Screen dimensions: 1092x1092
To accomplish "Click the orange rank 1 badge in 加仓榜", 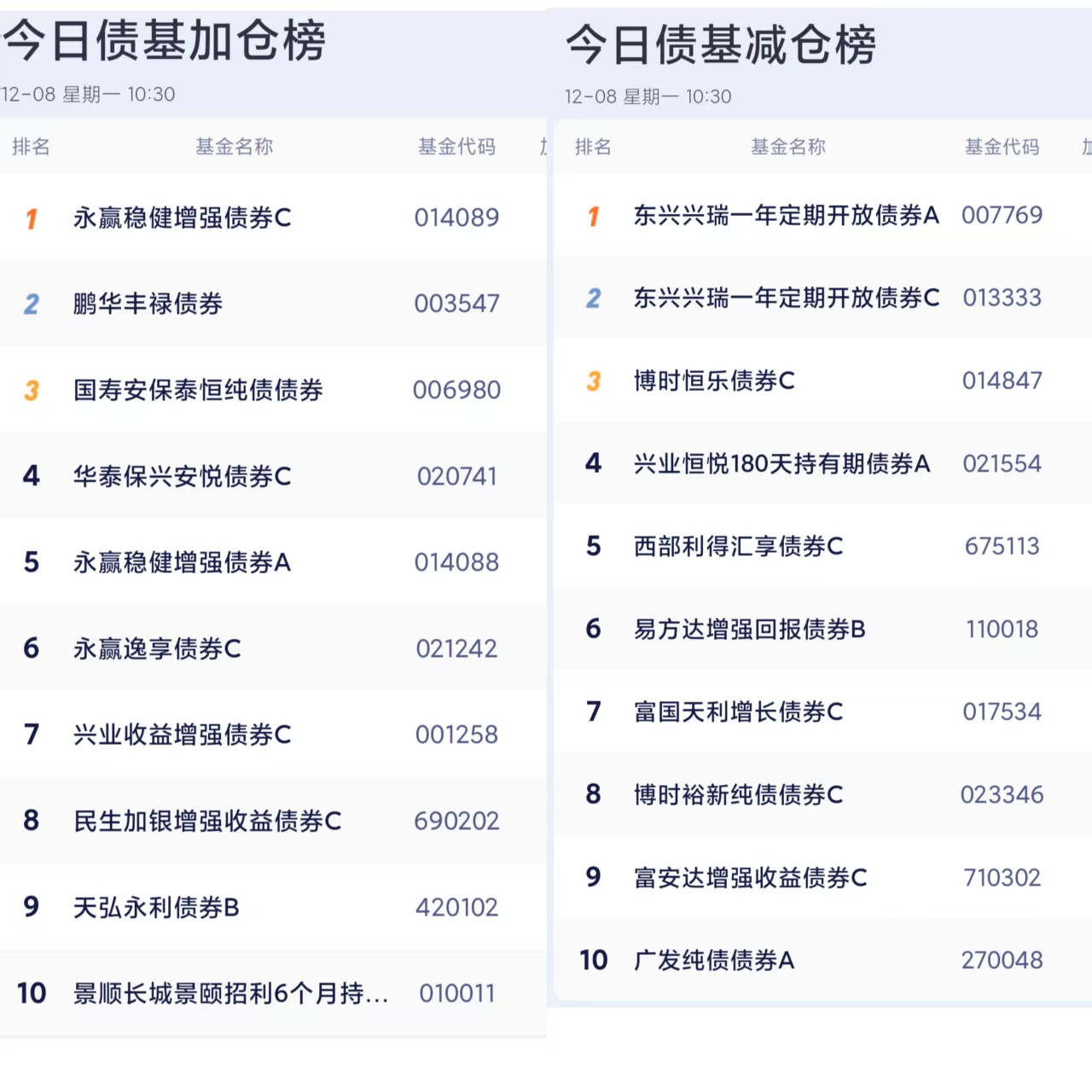I will [32, 218].
